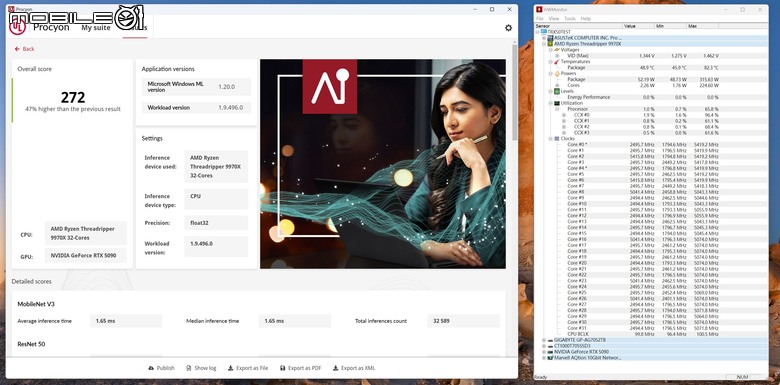Click the Marvell AQtion network adapter icon
The height and width of the screenshot is (385, 780).
point(550,358)
